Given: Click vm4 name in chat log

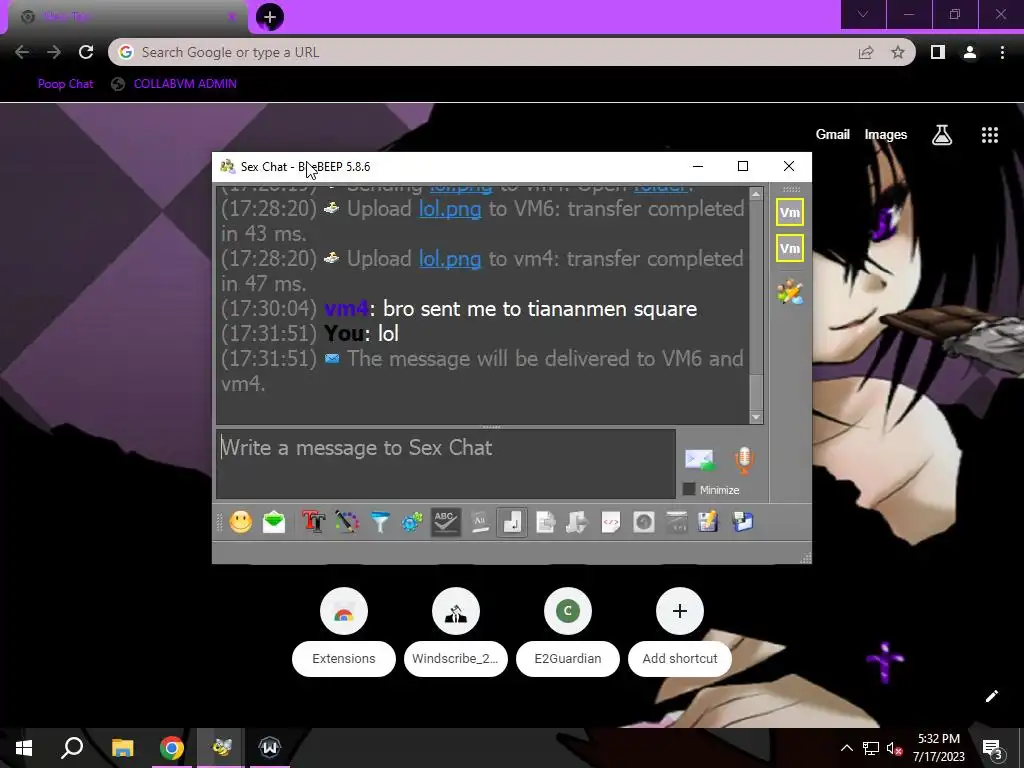Looking at the screenshot, I should click(x=346, y=308).
